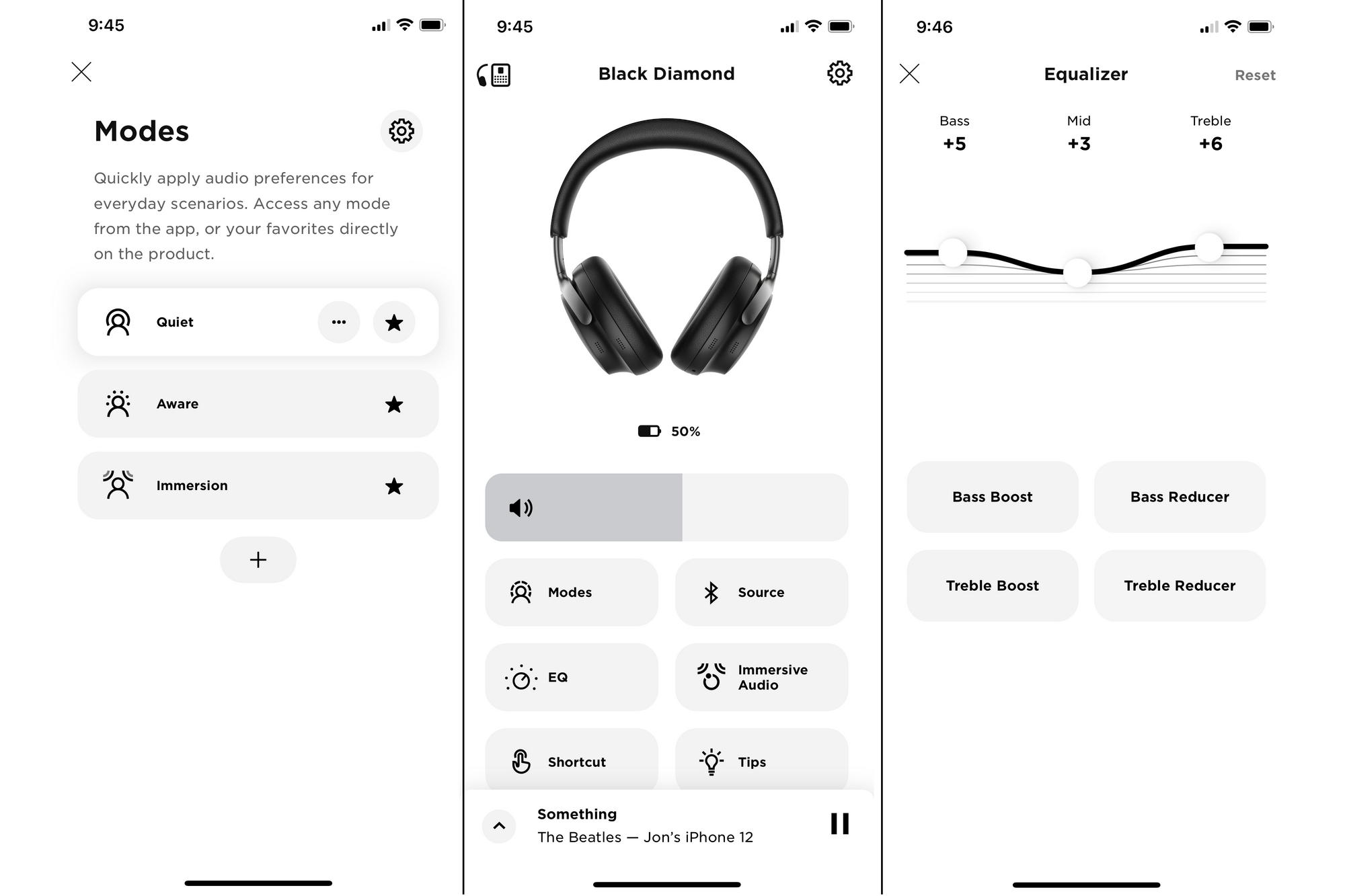
Task: Drag the Mid EQ slider
Action: 1078,270
